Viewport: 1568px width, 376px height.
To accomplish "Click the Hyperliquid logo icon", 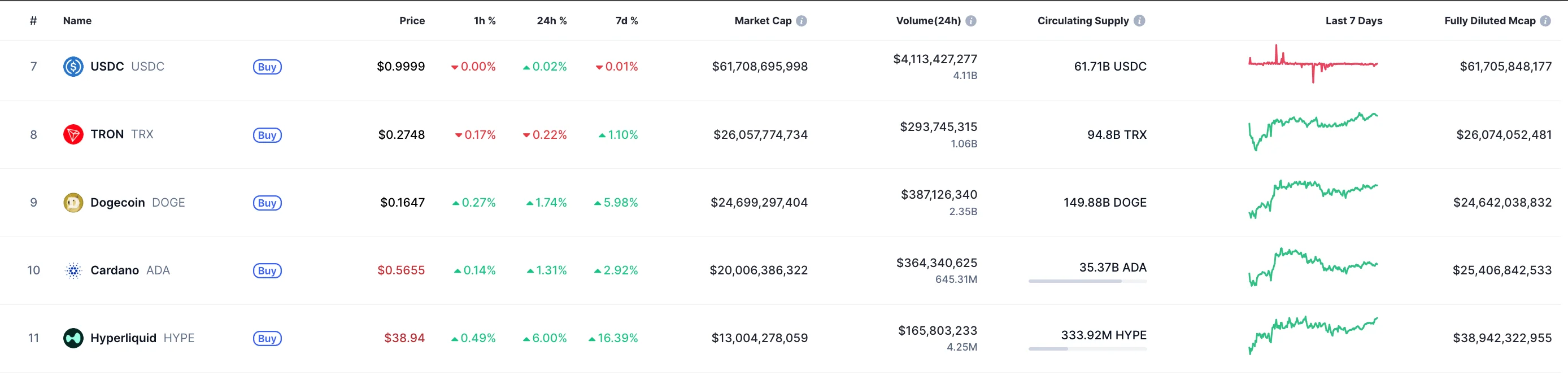I will pos(73,338).
